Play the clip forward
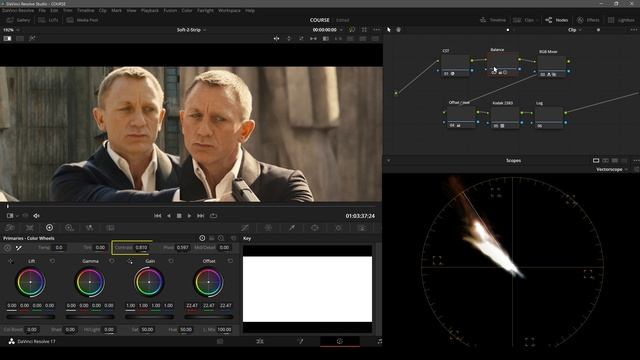Viewport: 640px width, 360px height. tap(189, 216)
